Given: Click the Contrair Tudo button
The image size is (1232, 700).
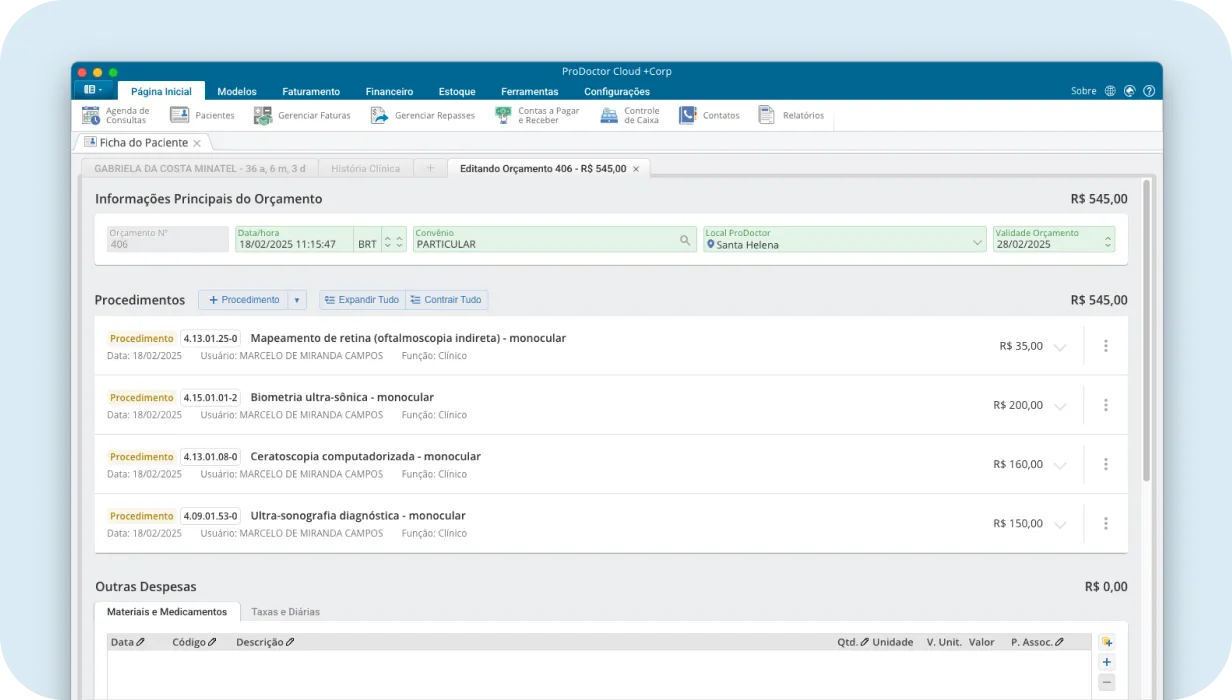Looking at the screenshot, I should pos(446,300).
